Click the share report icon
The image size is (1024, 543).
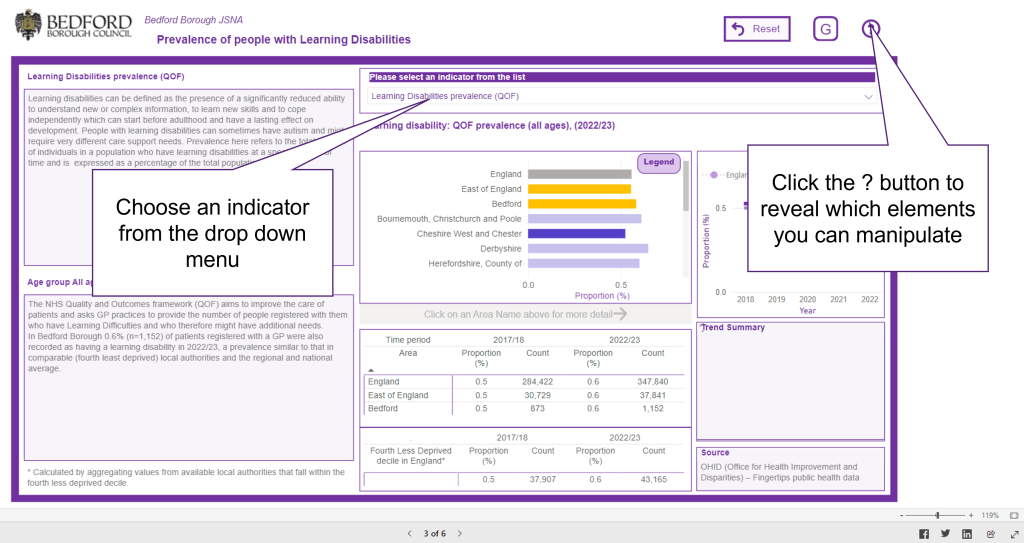coord(991,534)
